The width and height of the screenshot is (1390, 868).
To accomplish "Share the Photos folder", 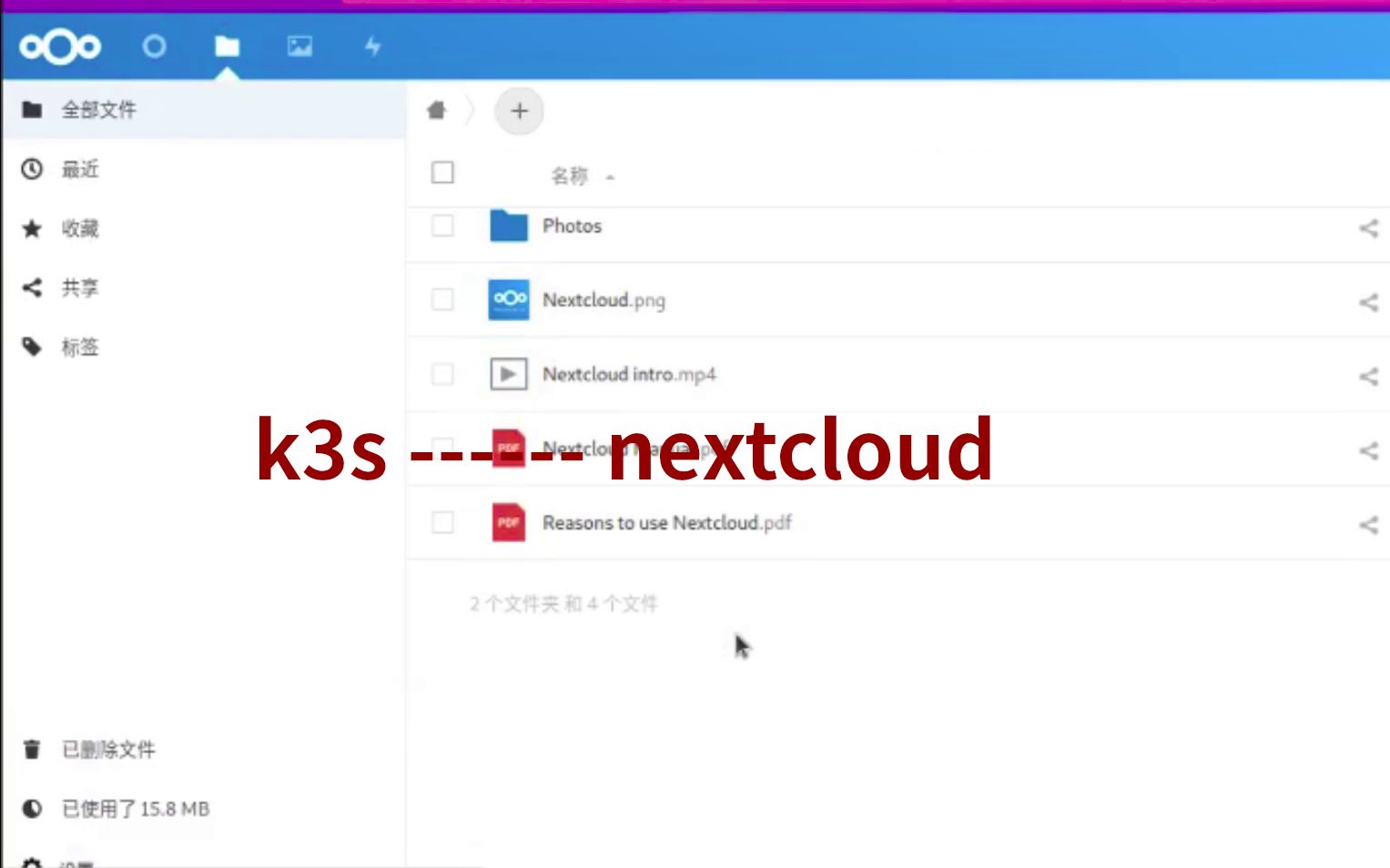I will tap(1368, 228).
